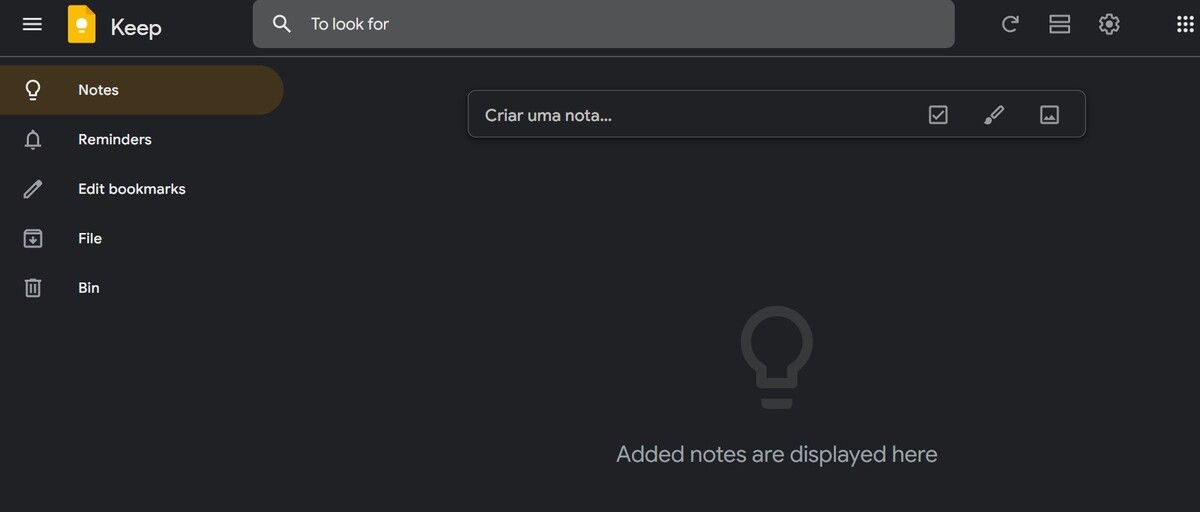Switch to list view layout
1200x512 pixels.
pyautogui.click(x=1060, y=24)
